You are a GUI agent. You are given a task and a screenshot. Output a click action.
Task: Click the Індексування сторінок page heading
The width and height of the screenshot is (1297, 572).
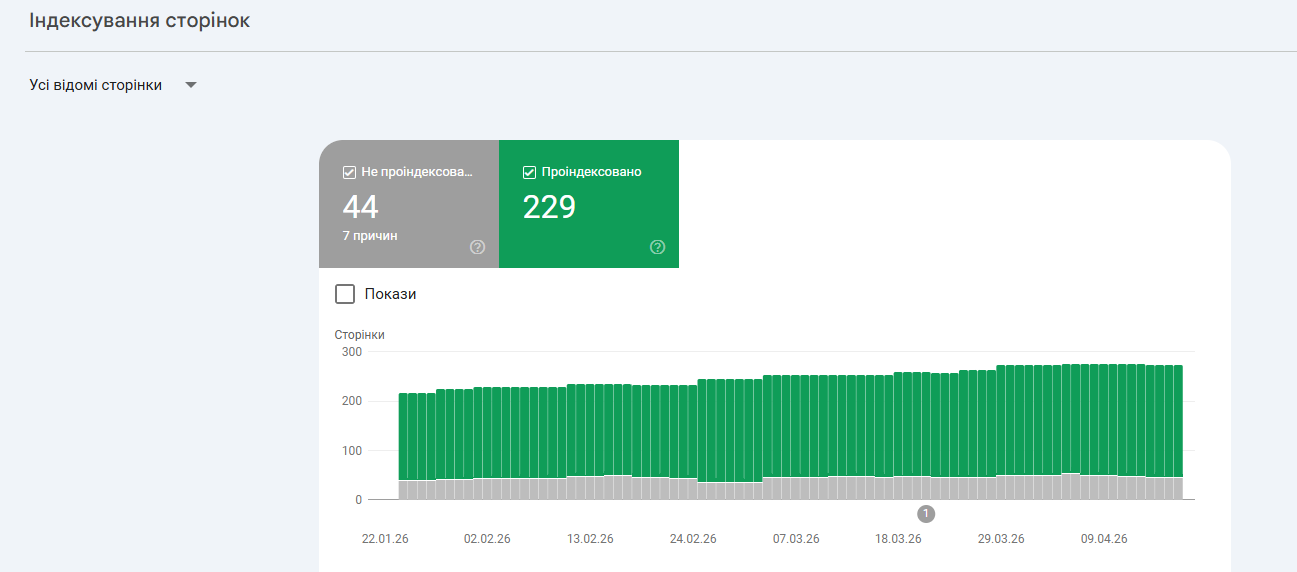point(139,21)
